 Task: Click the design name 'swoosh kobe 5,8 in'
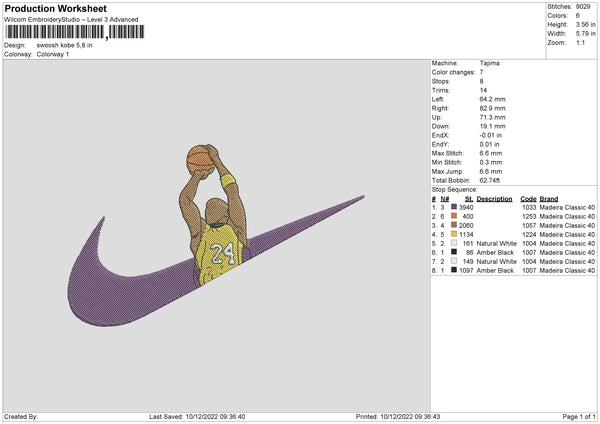[64, 45]
